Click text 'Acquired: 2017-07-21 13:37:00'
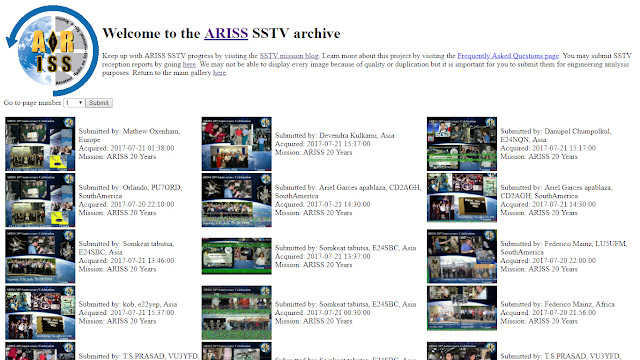 (x=322, y=256)
